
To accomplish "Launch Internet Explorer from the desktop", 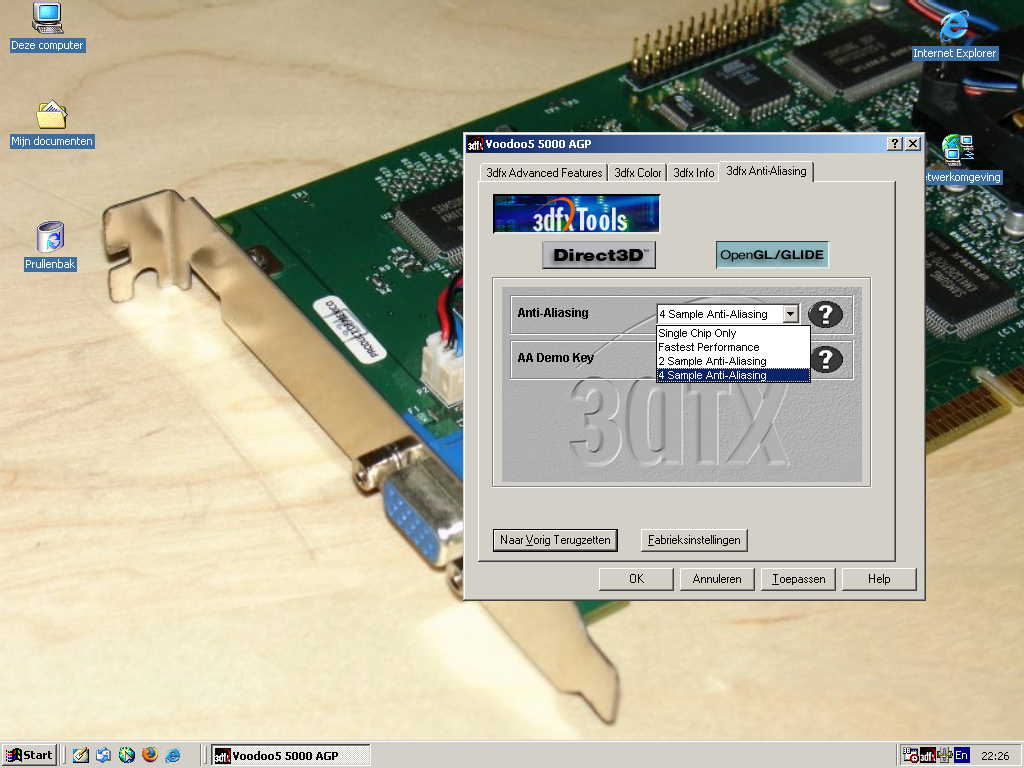I will point(954,36).
